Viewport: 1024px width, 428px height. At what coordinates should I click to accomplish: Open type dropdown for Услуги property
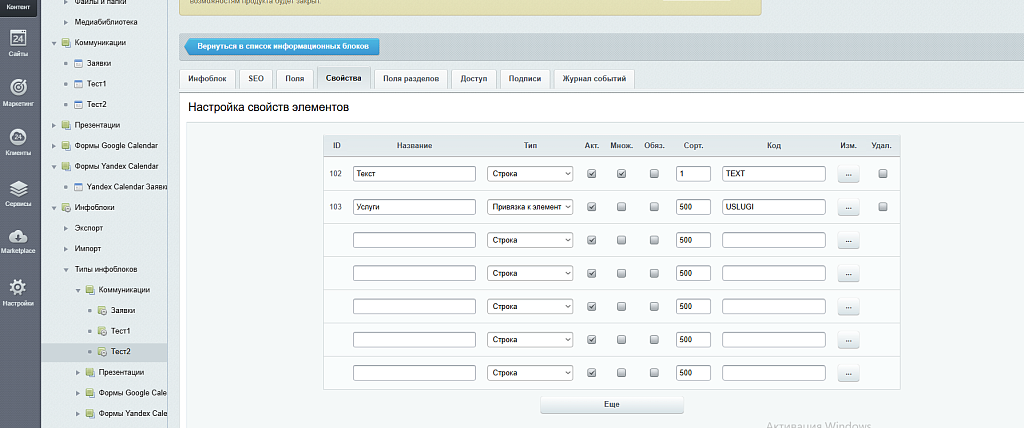click(x=530, y=207)
